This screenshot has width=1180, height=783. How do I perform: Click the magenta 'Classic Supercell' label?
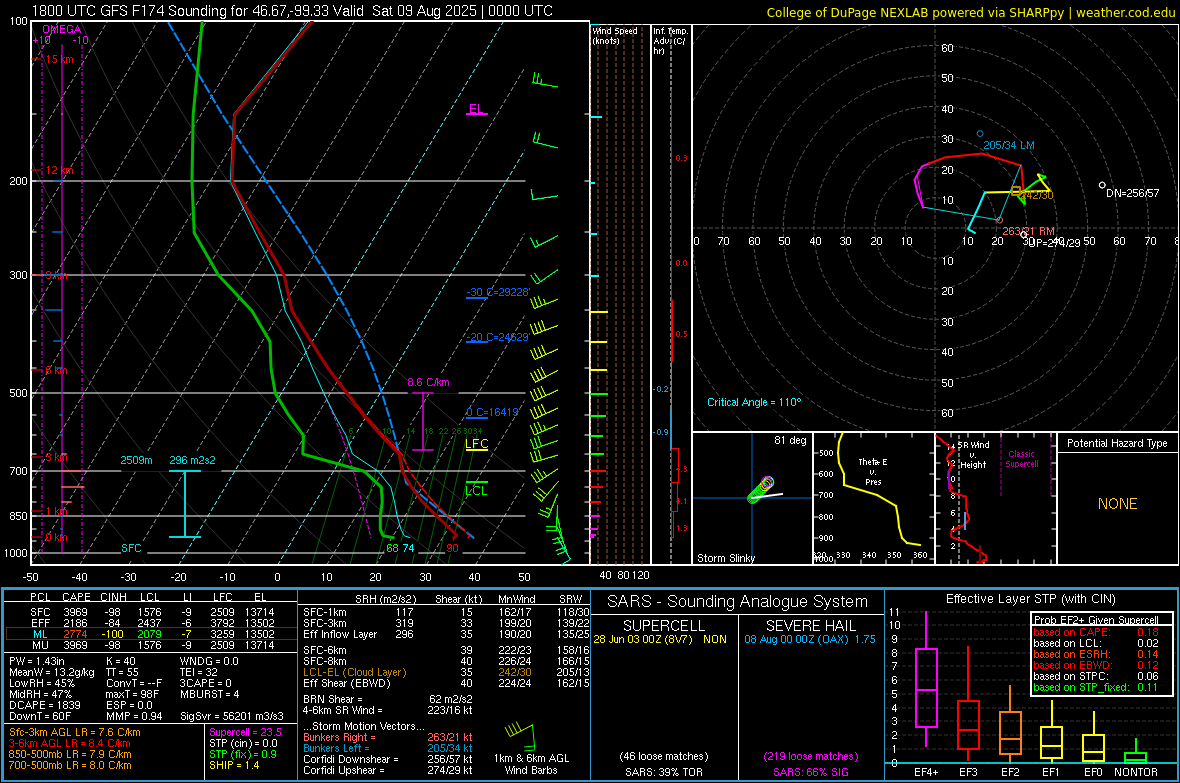coord(1021,459)
